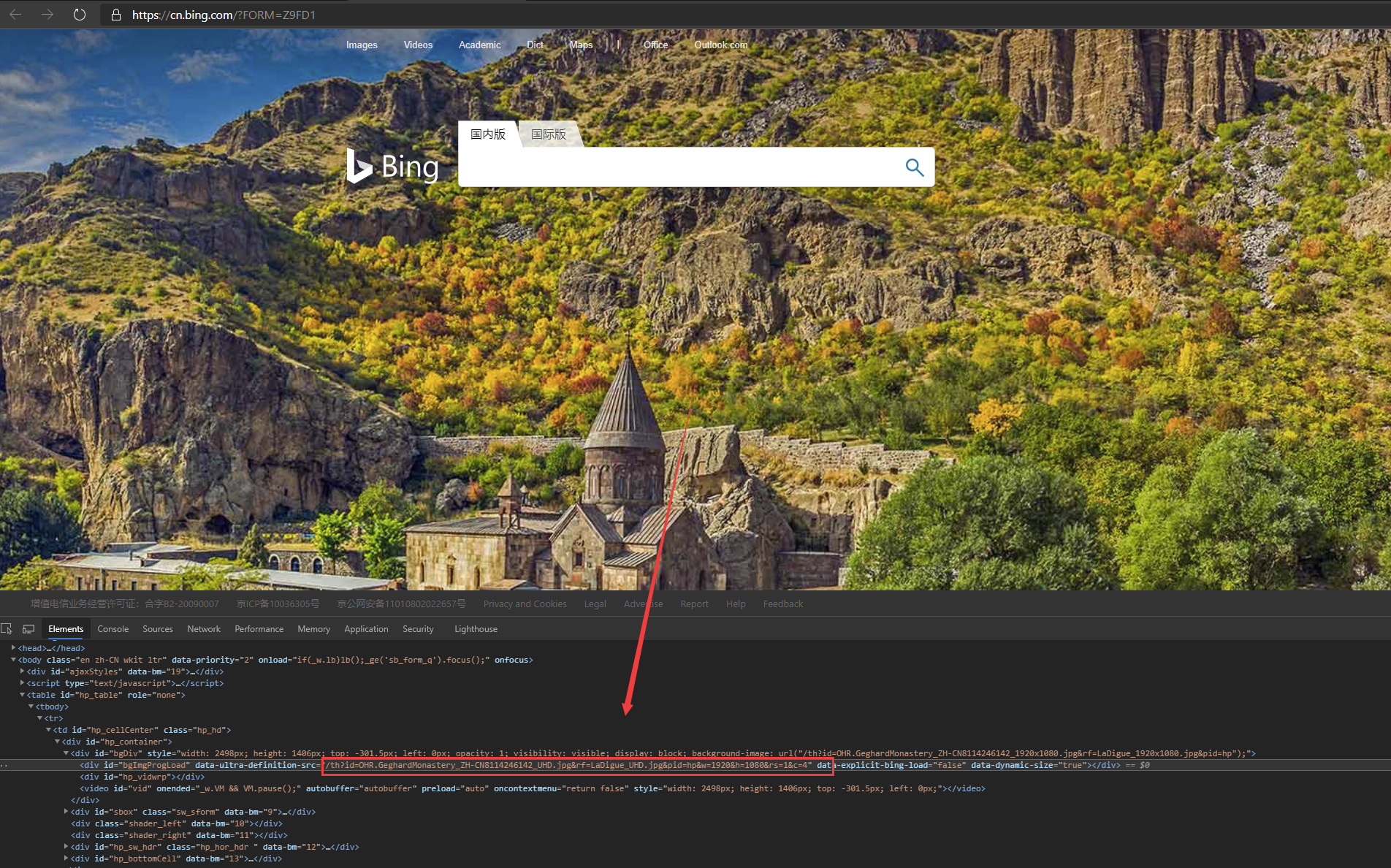Expand the hp_bottomCell div node
The width and height of the screenshot is (1391, 868).
pyautogui.click(x=66, y=859)
